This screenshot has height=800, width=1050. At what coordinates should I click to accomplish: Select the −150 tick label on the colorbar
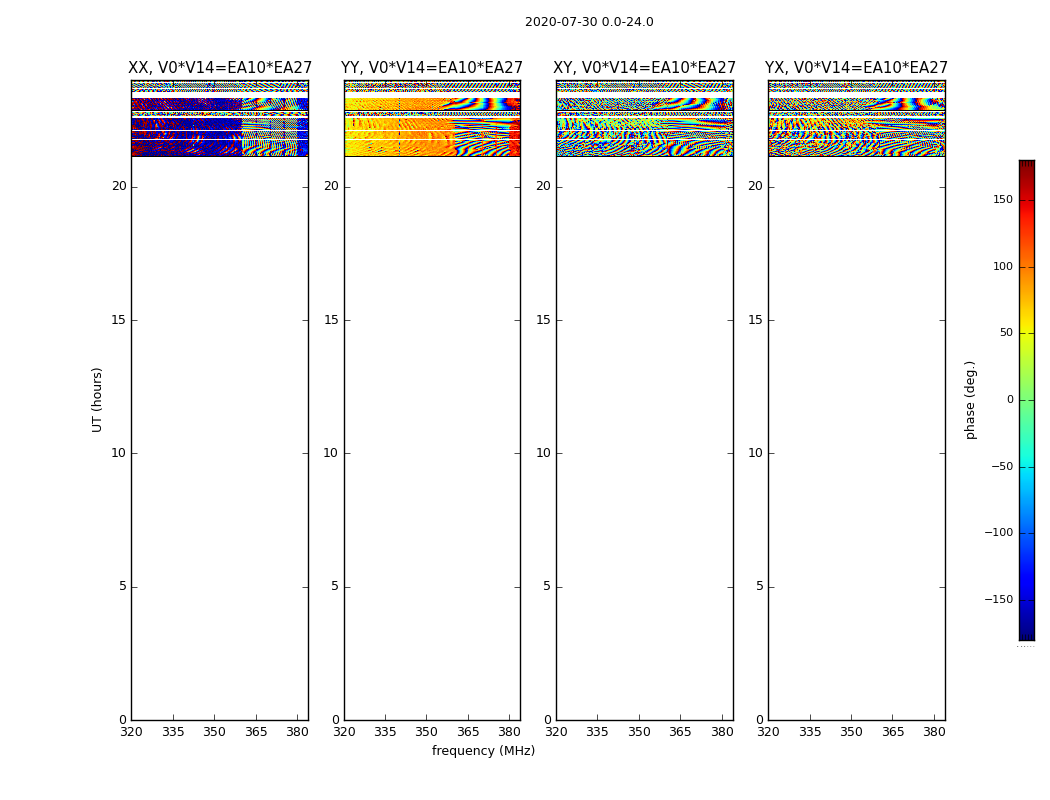(x=998, y=600)
